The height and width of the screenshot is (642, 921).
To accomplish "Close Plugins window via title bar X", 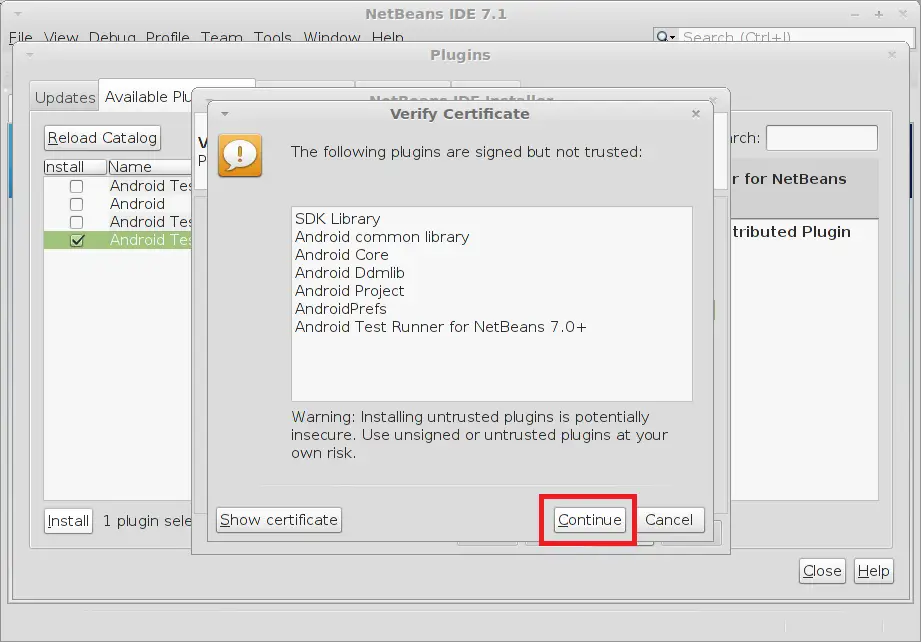I will (892, 55).
